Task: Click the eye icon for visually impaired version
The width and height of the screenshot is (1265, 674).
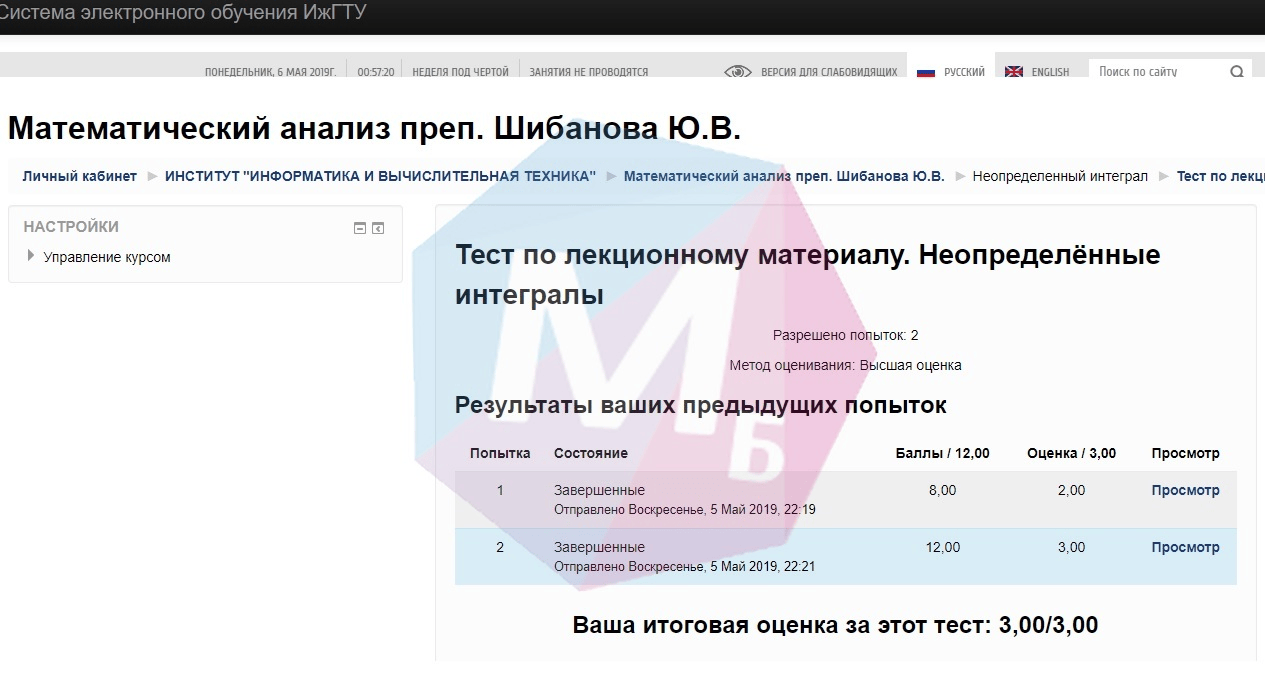Action: 737,72
